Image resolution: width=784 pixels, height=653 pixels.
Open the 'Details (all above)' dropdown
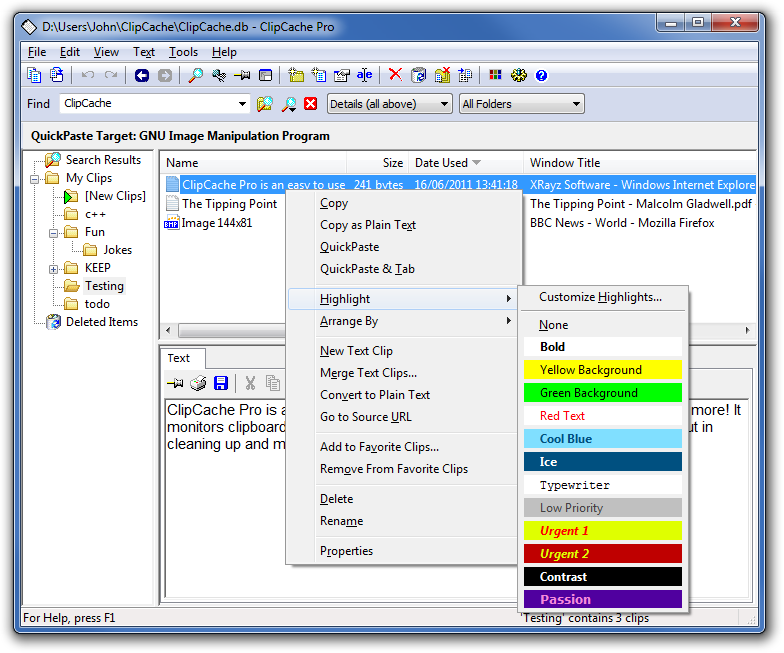tap(445, 104)
